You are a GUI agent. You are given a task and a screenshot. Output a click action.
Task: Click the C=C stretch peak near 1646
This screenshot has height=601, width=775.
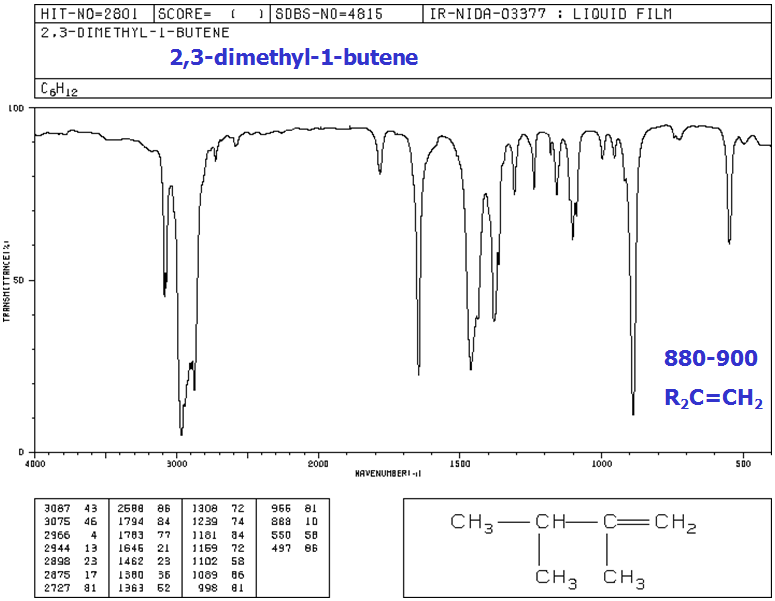click(418, 370)
